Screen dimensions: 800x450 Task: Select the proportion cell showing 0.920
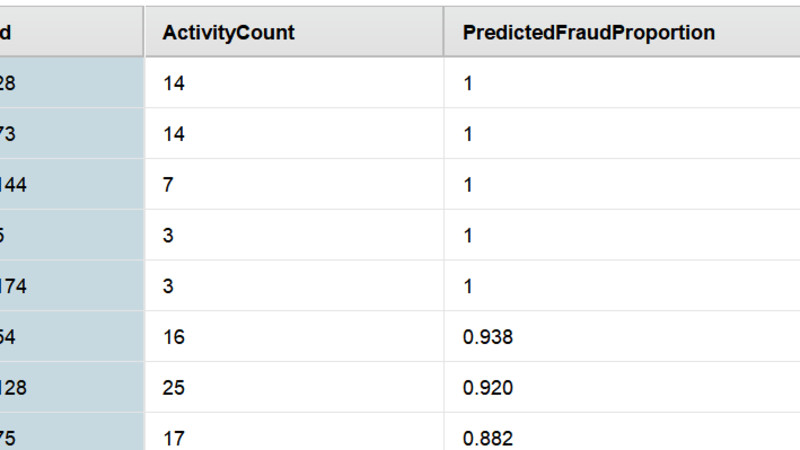pyautogui.click(x=622, y=388)
